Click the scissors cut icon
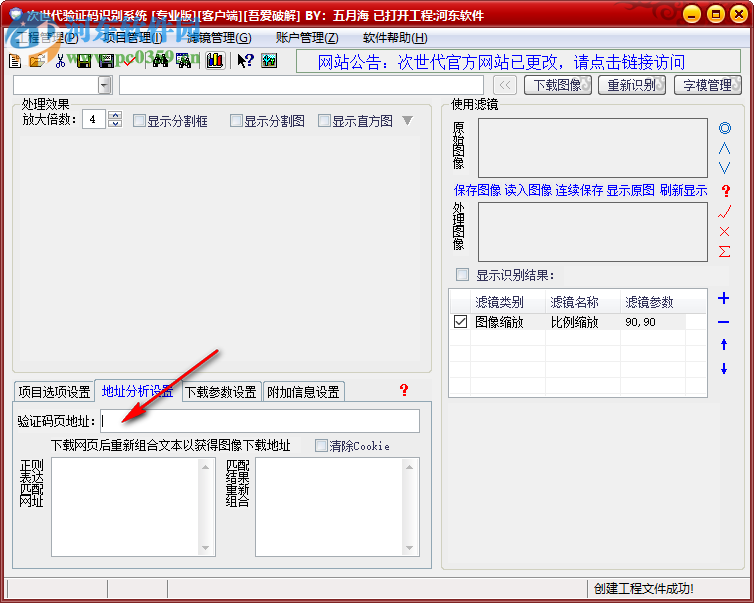This screenshot has height=603, width=754. tap(60, 61)
